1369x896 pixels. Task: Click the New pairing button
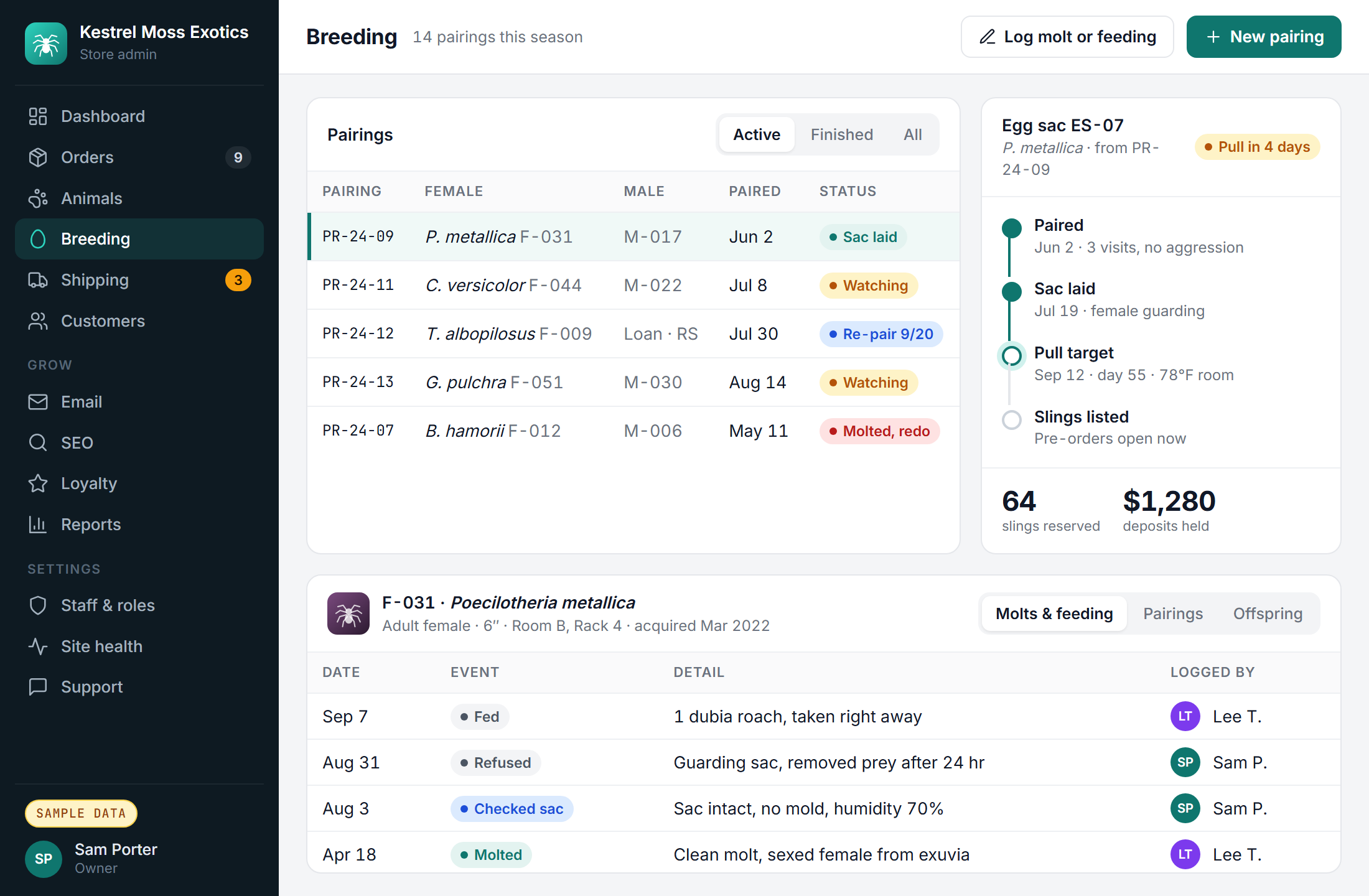[x=1264, y=37]
